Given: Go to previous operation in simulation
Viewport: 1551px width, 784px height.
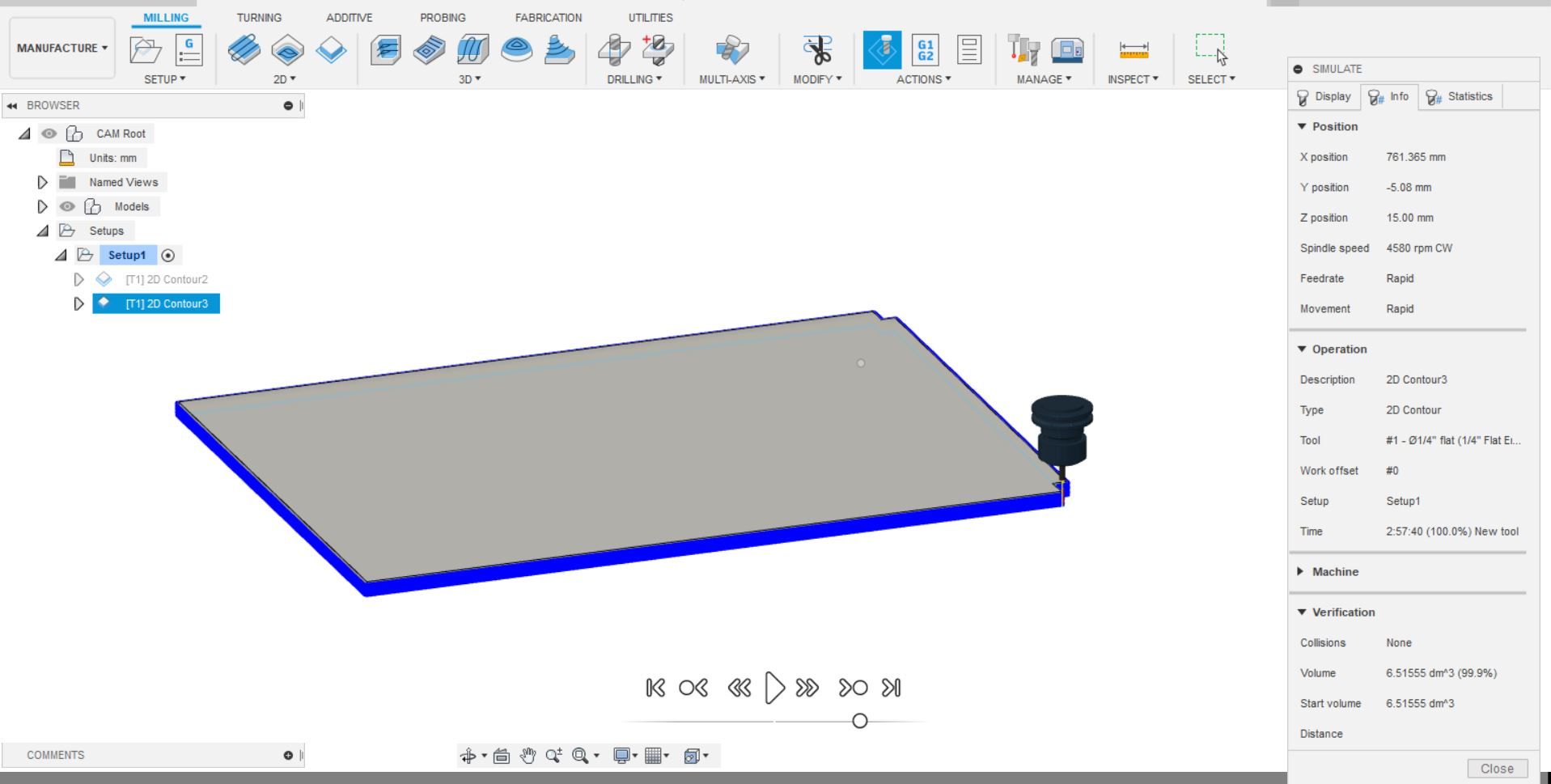Looking at the screenshot, I should click(x=693, y=688).
